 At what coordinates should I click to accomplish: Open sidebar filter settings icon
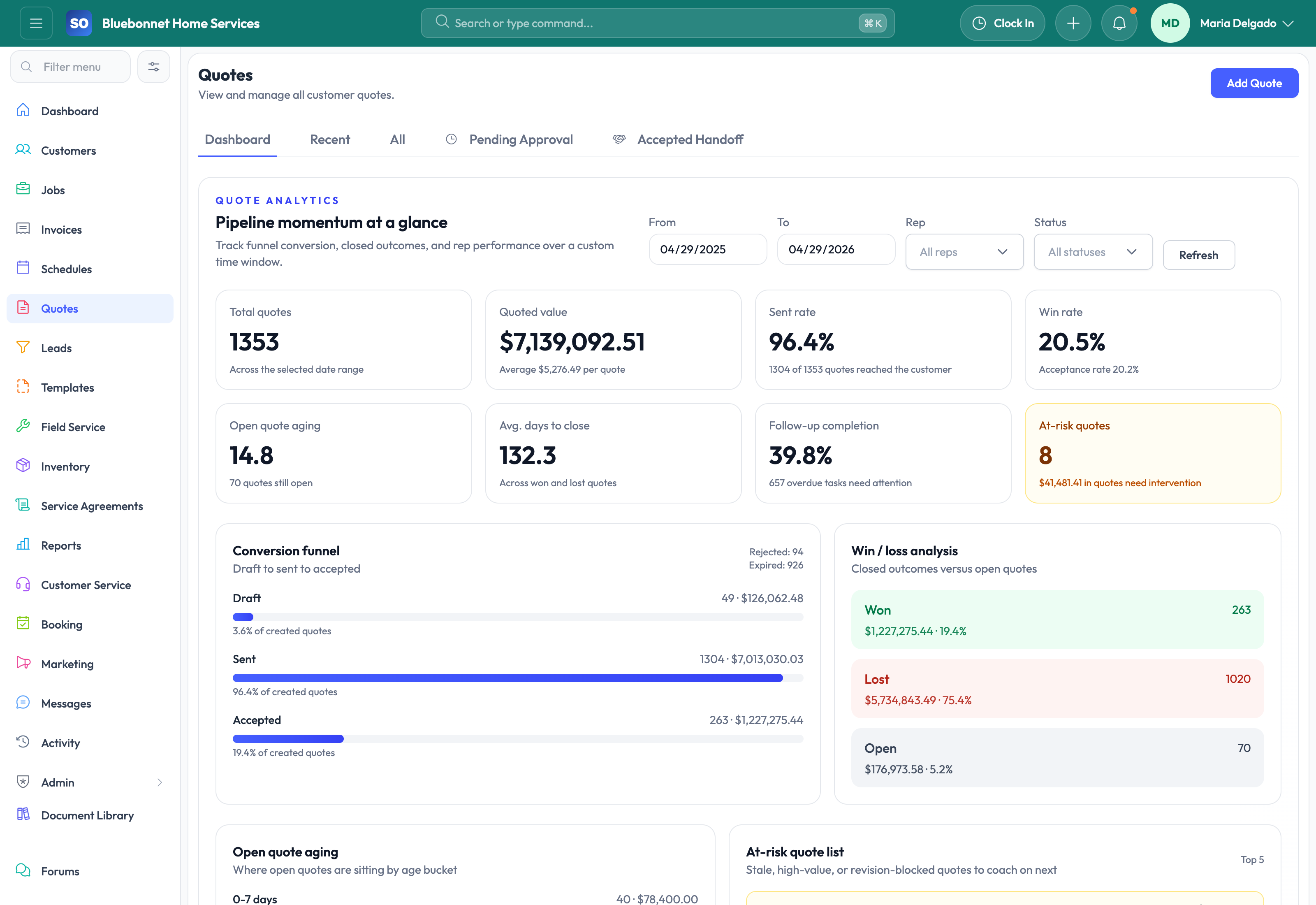click(153, 67)
